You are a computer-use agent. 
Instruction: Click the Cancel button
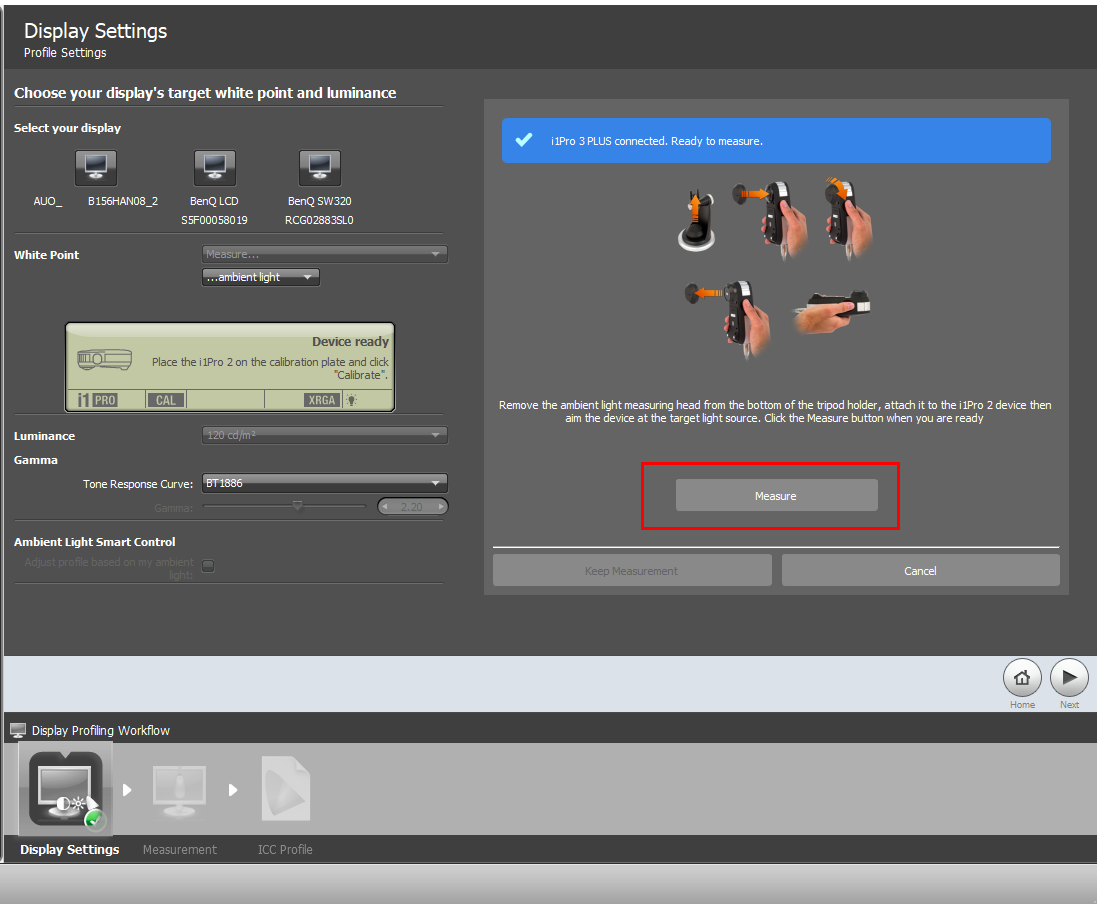coord(921,571)
